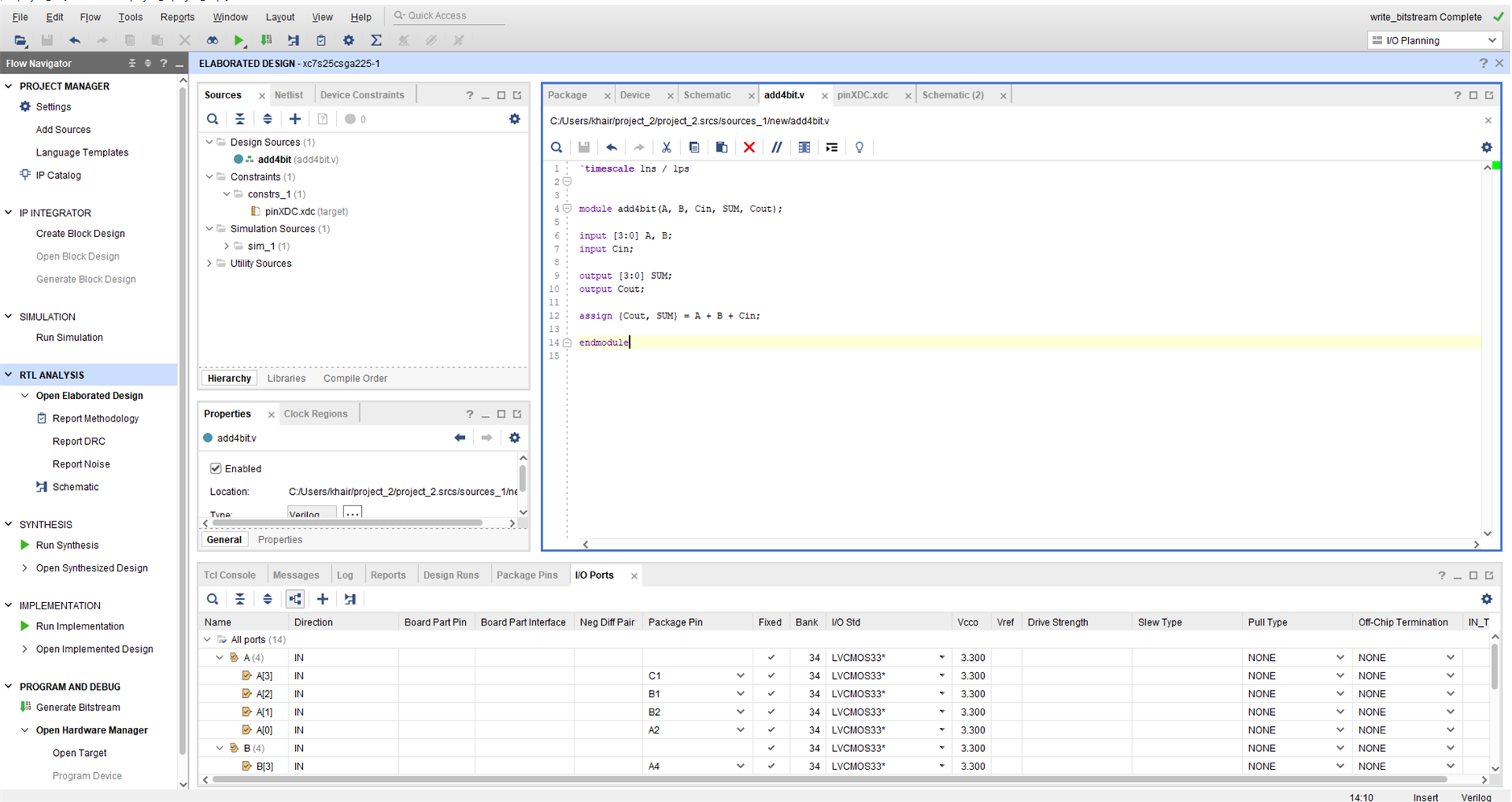This screenshot has width=1512, height=802.
Task: Click the plus icon in I/O Ports toolbar
Action: (322, 600)
